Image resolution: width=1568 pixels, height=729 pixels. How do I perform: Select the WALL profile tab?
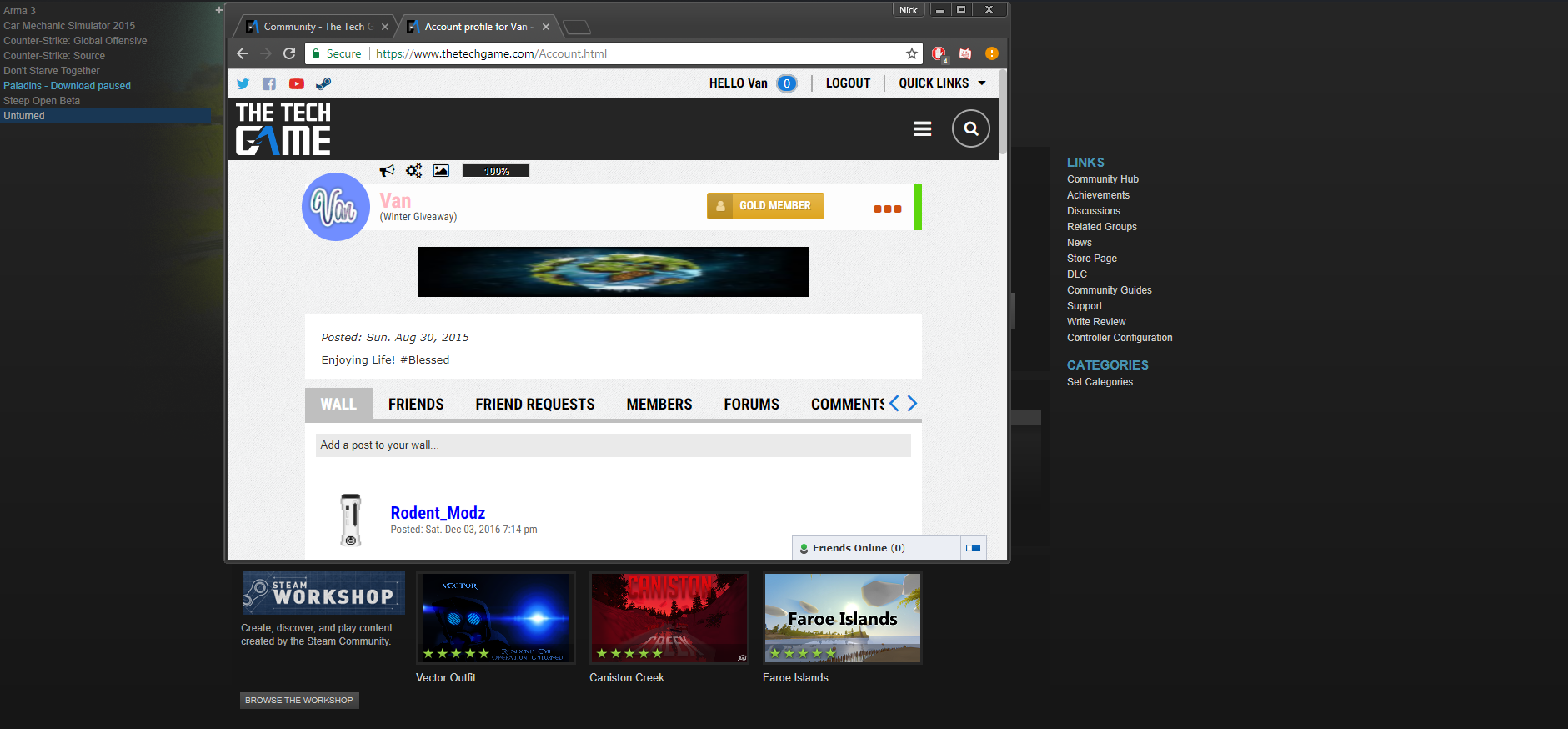coord(338,405)
